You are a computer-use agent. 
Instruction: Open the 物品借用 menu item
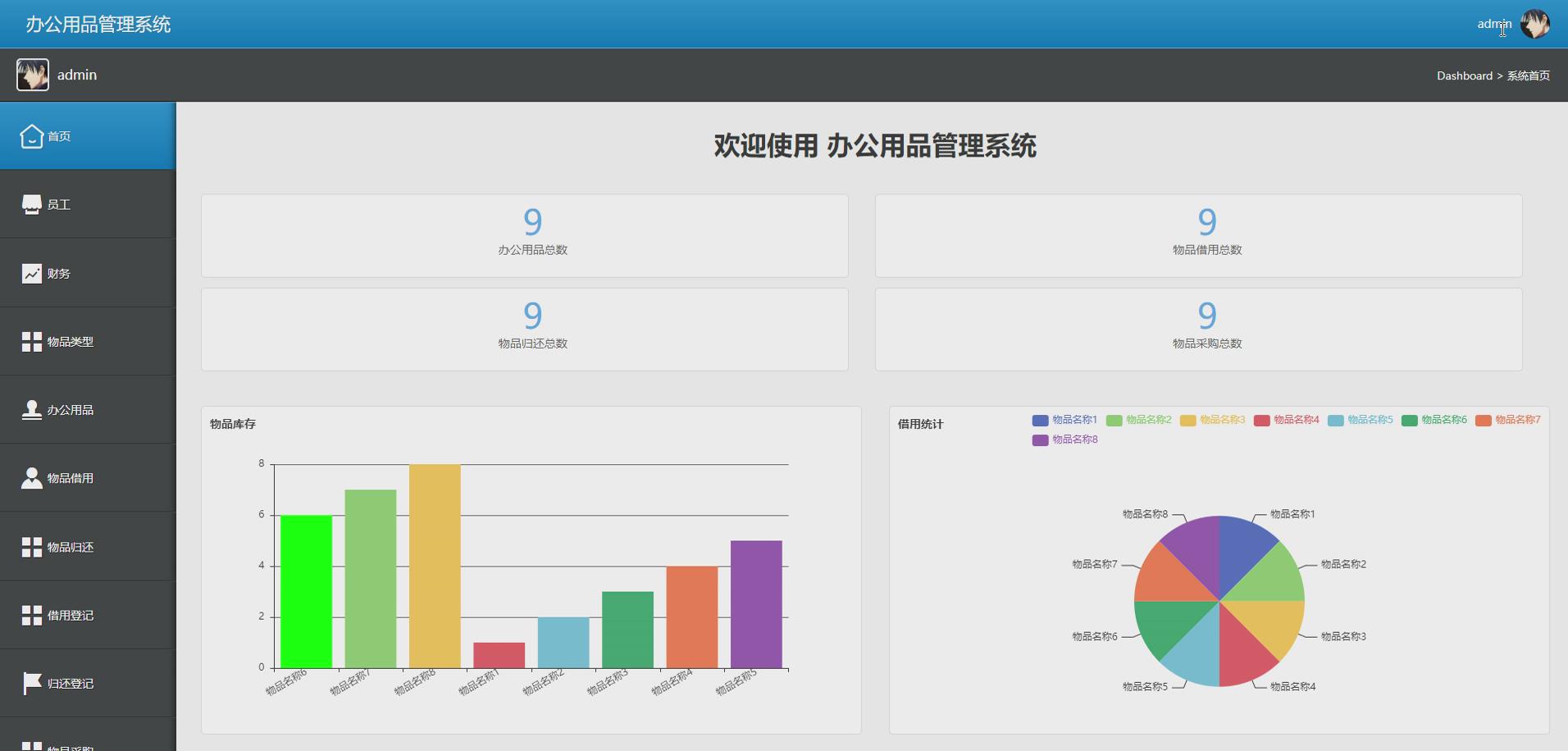click(x=88, y=478)
